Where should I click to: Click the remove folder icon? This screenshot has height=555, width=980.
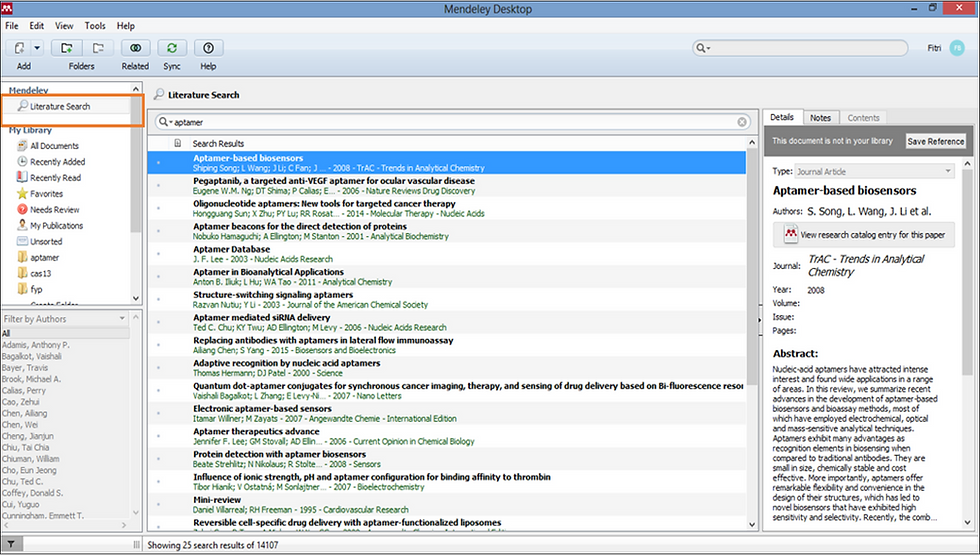[98, 48]
